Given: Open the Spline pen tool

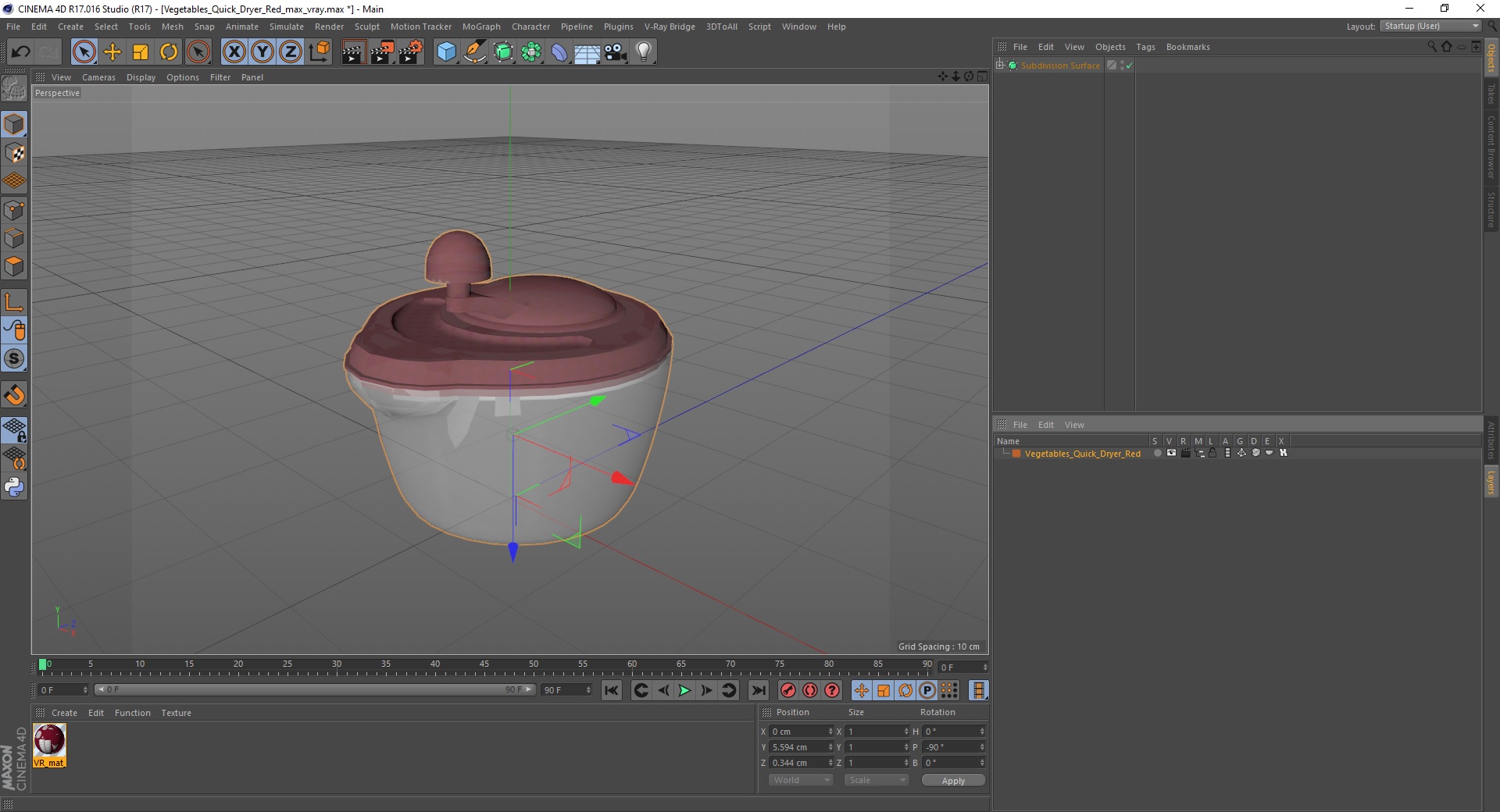Looking at the screenshot, I should pyautogui.click(x=474, y=52).
